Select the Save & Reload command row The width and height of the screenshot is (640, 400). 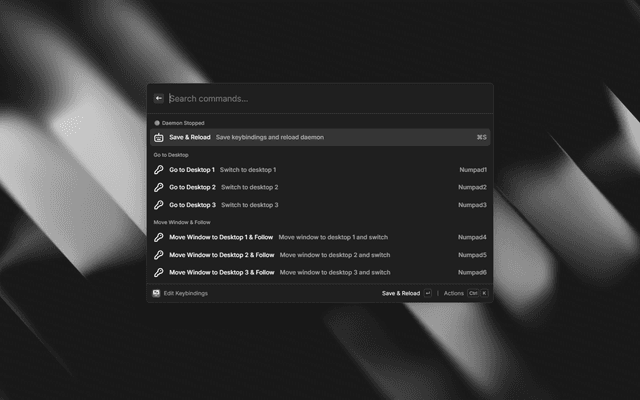[x=320, y=137]
